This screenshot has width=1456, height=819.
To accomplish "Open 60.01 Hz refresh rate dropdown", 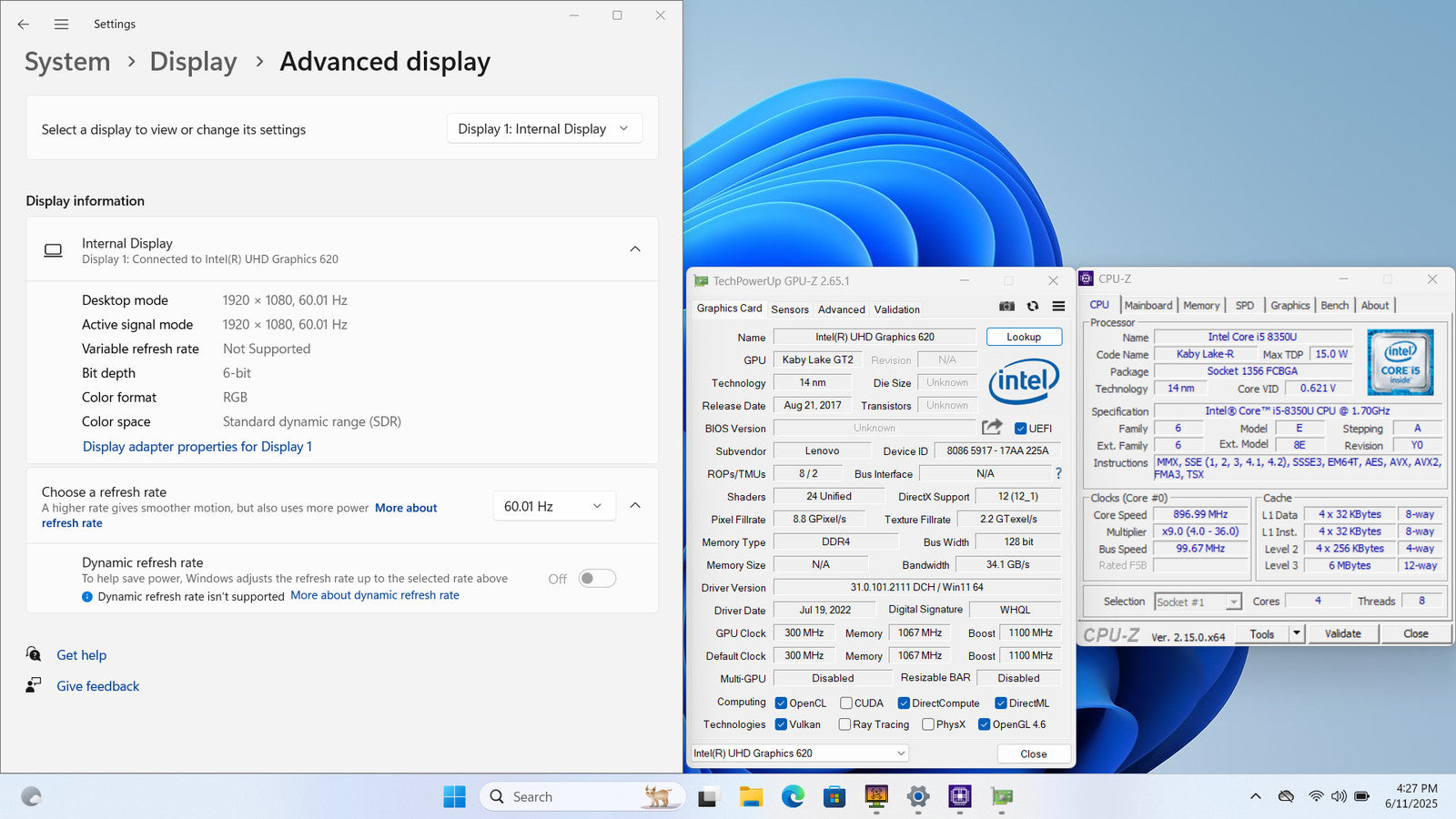I will tap(554, 506).
